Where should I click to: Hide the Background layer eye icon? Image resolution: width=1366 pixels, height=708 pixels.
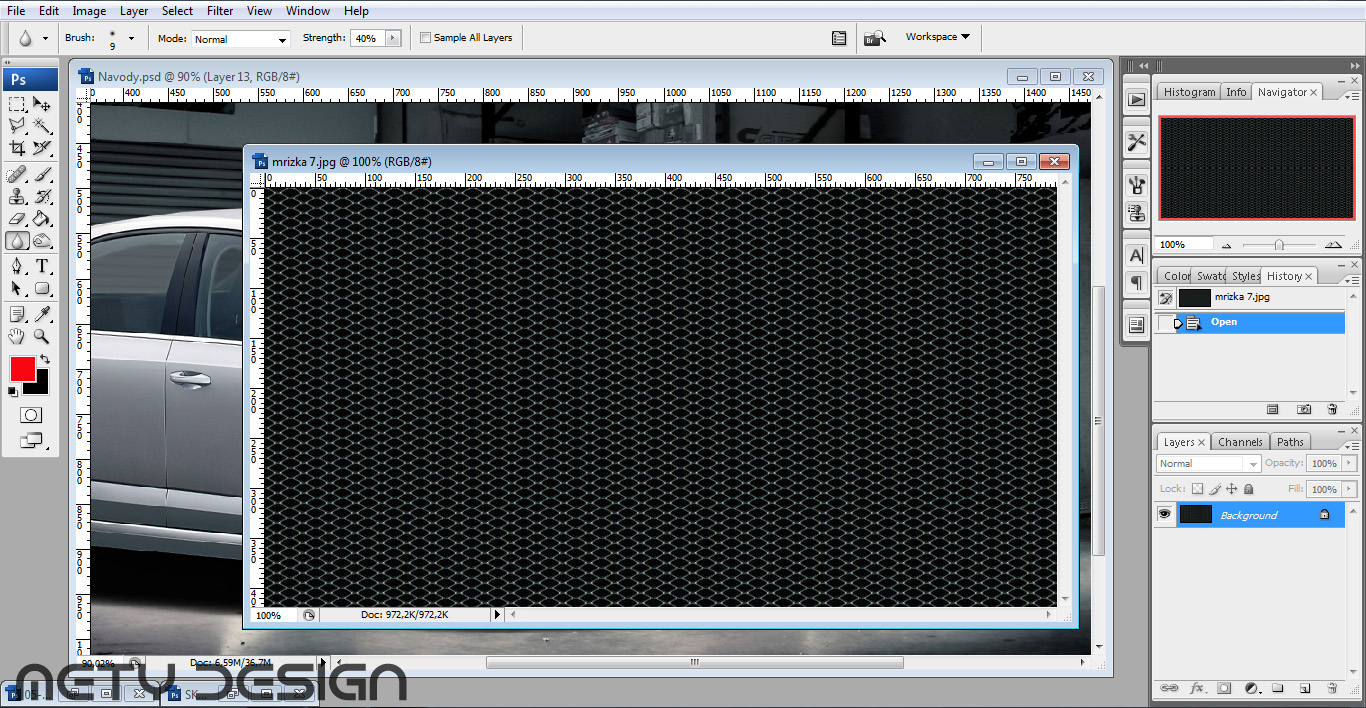(x=1164, y=514)
